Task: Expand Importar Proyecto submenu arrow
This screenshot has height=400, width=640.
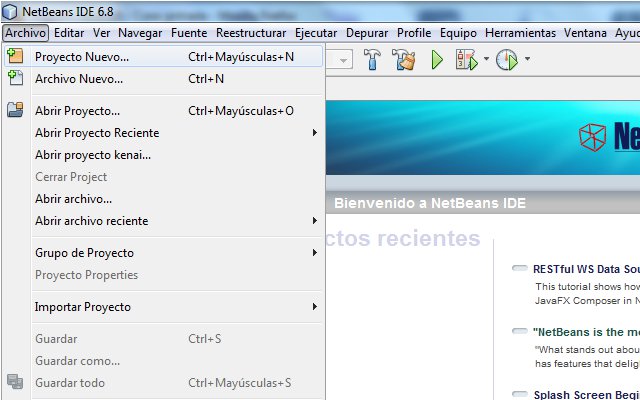Action: pyautogui.click(x=315, y=307)
